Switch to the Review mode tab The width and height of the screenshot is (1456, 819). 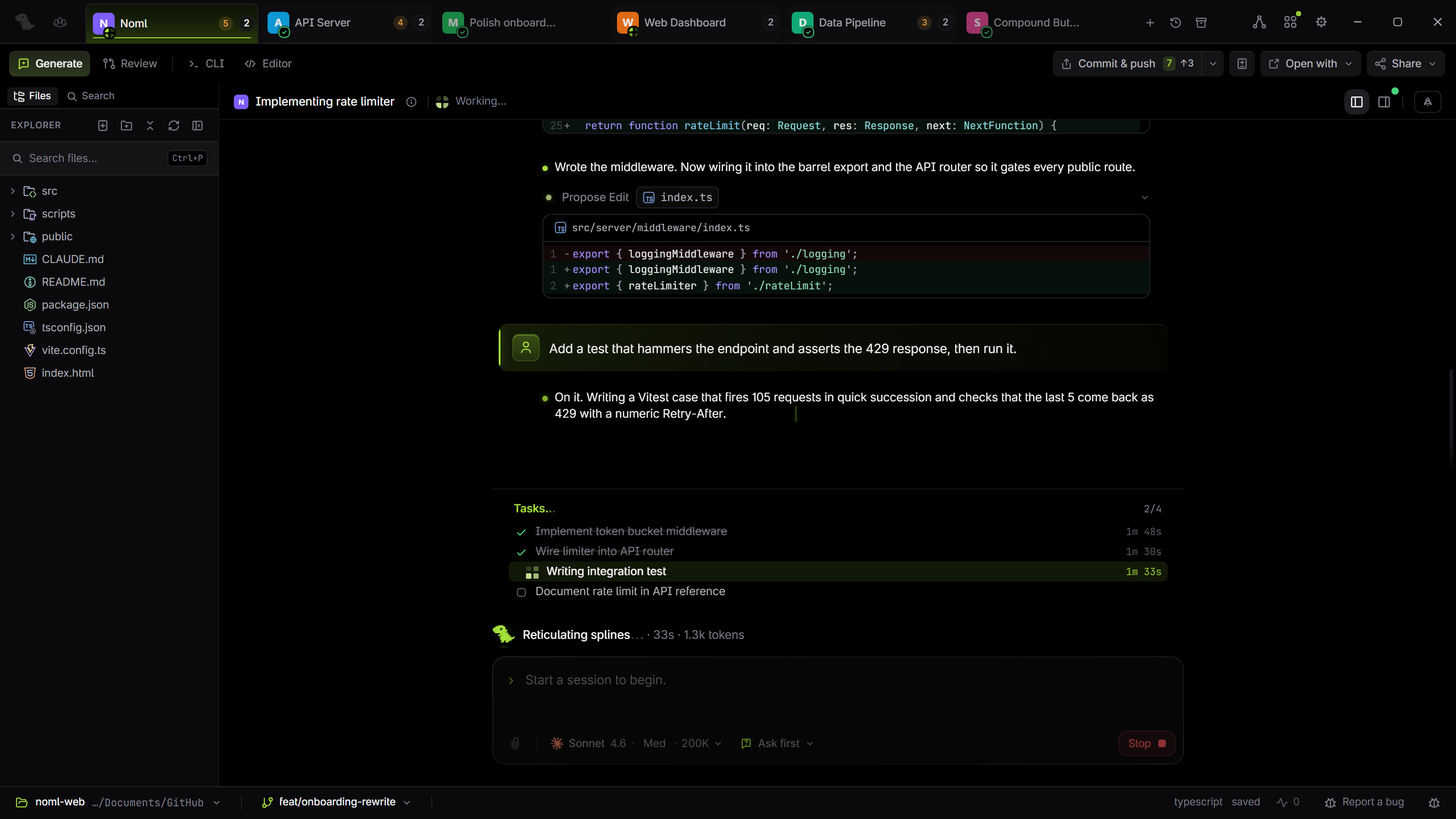(130, 63)
